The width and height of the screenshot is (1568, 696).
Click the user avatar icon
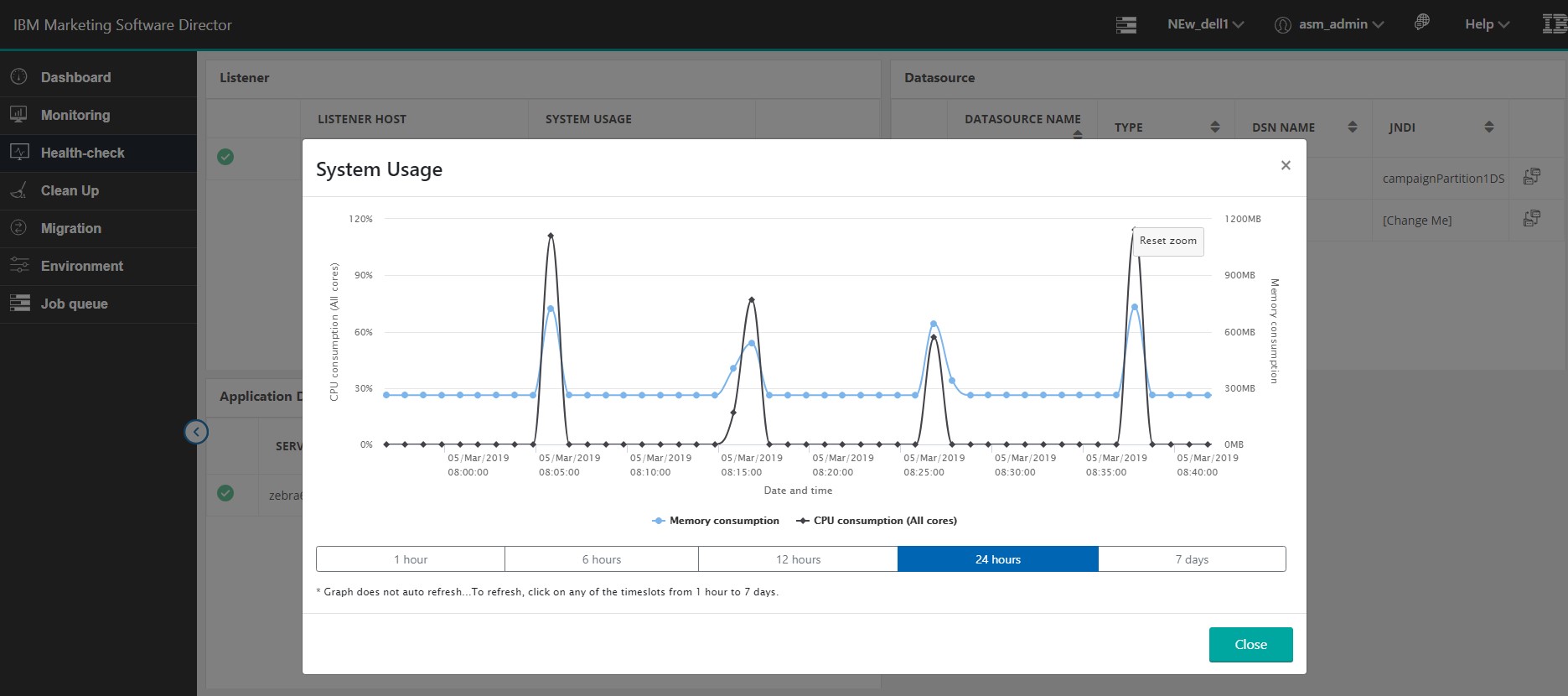(1282, 25)
